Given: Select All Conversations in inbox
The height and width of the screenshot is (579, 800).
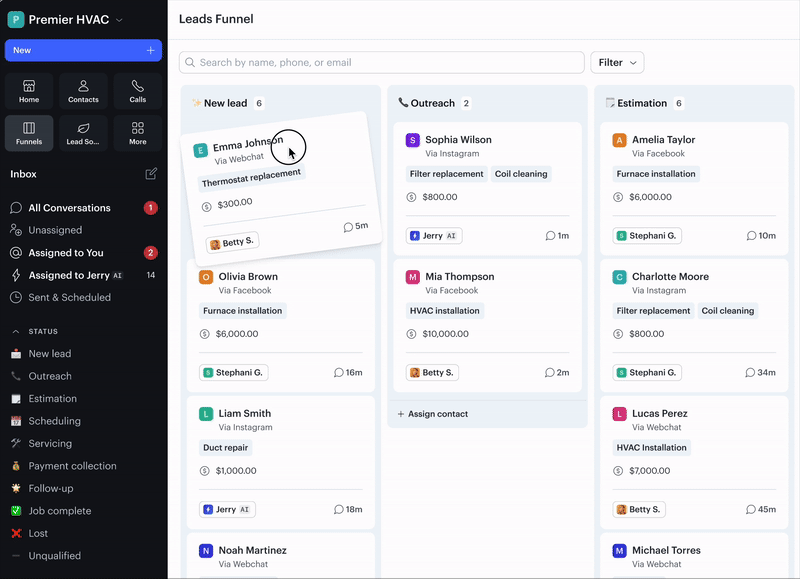Looking at the screenshot, I should click(x=69, y=208).
